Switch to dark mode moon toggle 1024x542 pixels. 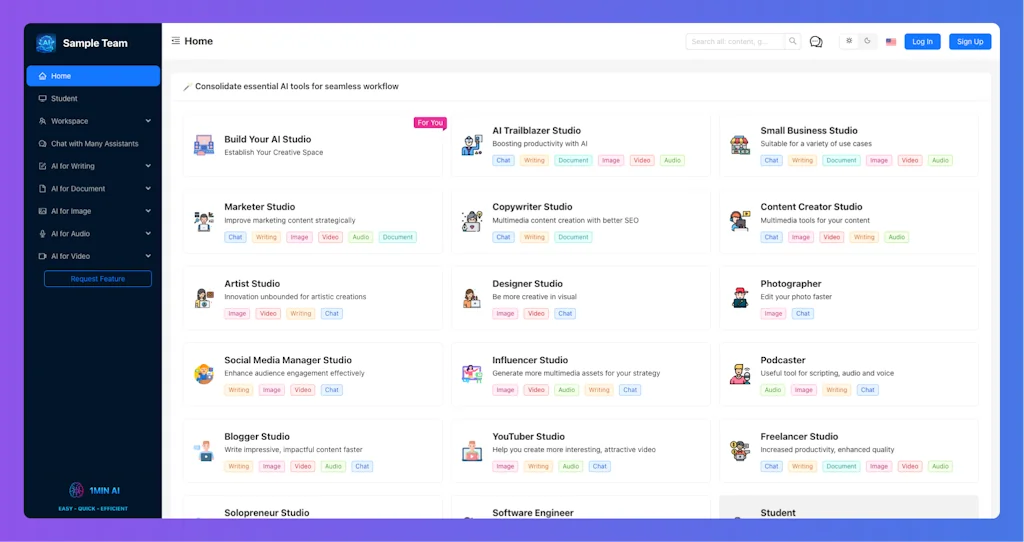(867, 41)
